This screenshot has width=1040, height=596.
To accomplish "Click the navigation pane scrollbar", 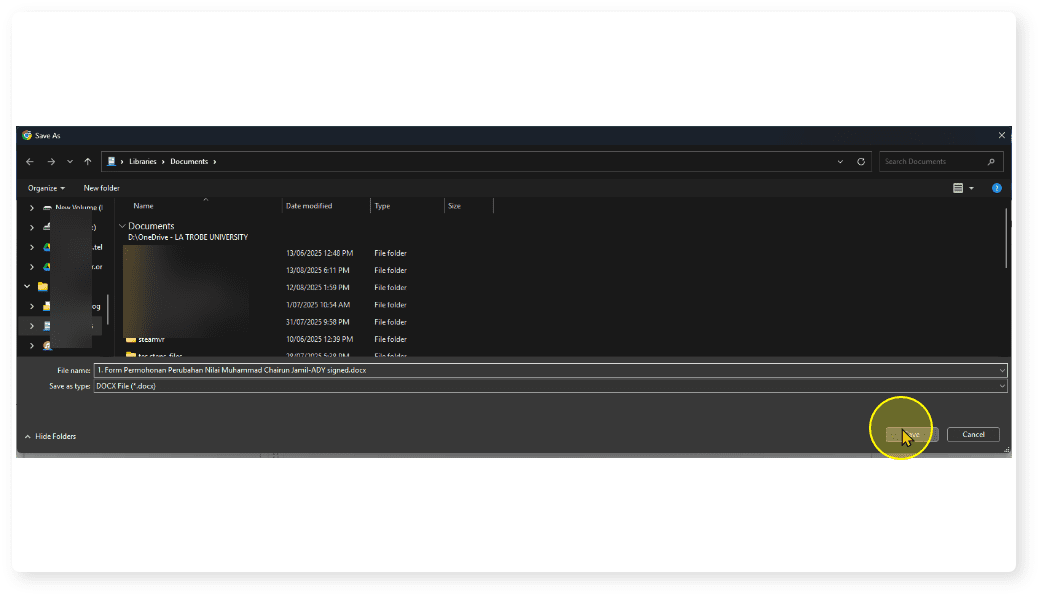I will (x=107, y=310).
